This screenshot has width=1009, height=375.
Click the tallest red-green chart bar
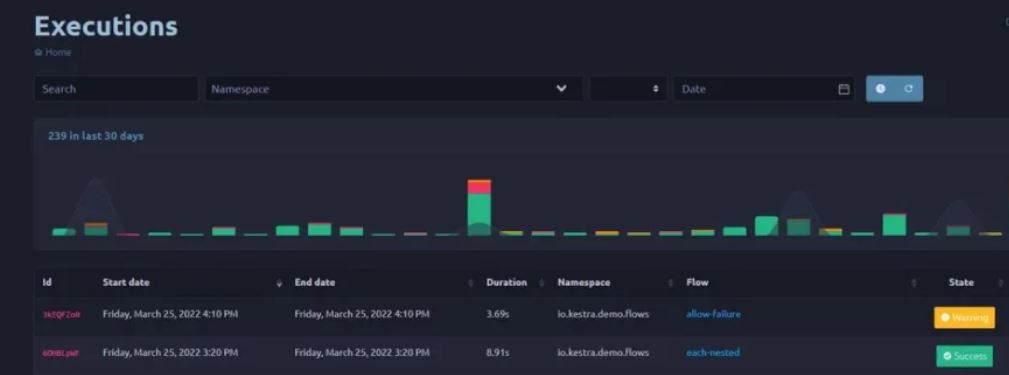click(x=479, y=208)
